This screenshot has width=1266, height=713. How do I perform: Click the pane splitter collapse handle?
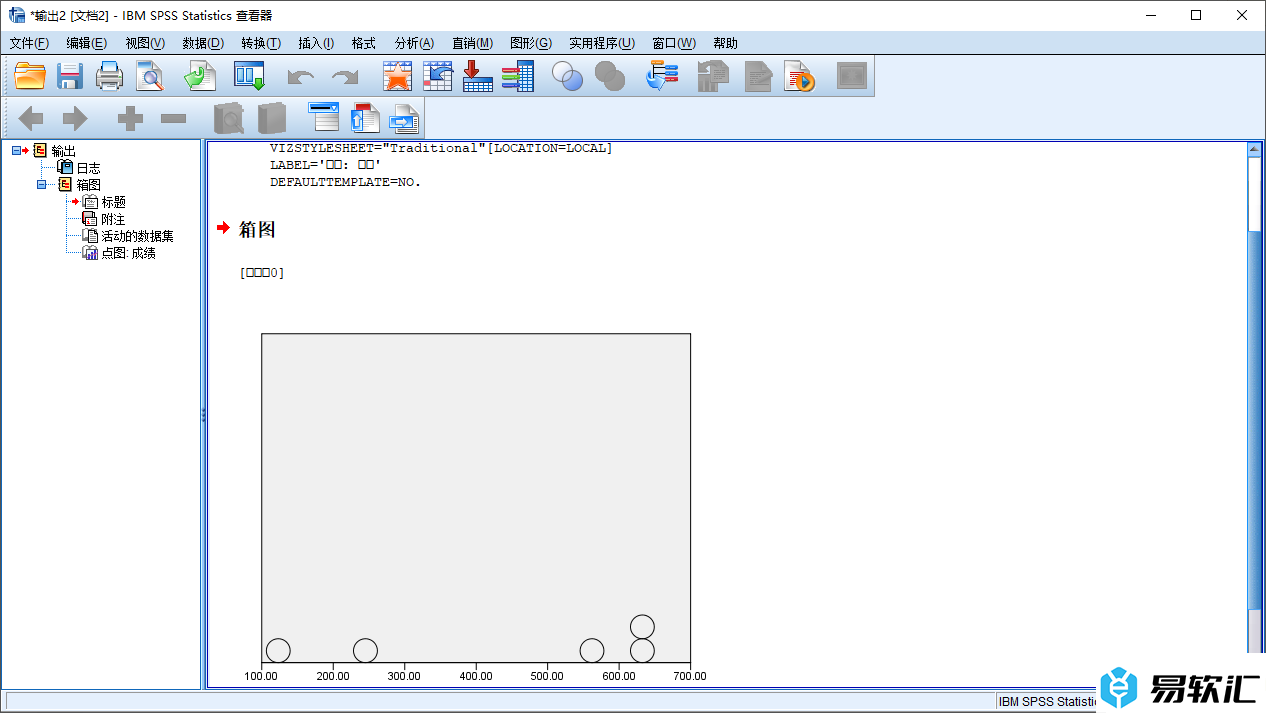(204, 414)
